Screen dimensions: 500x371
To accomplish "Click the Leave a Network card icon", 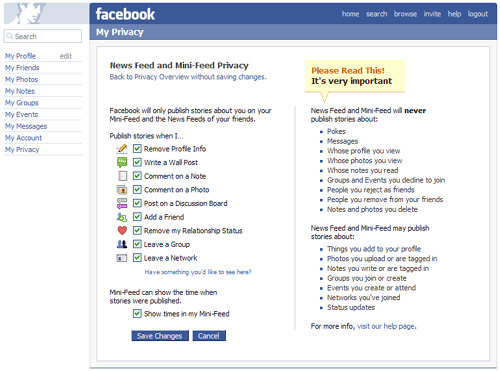I will click(122, 258).
